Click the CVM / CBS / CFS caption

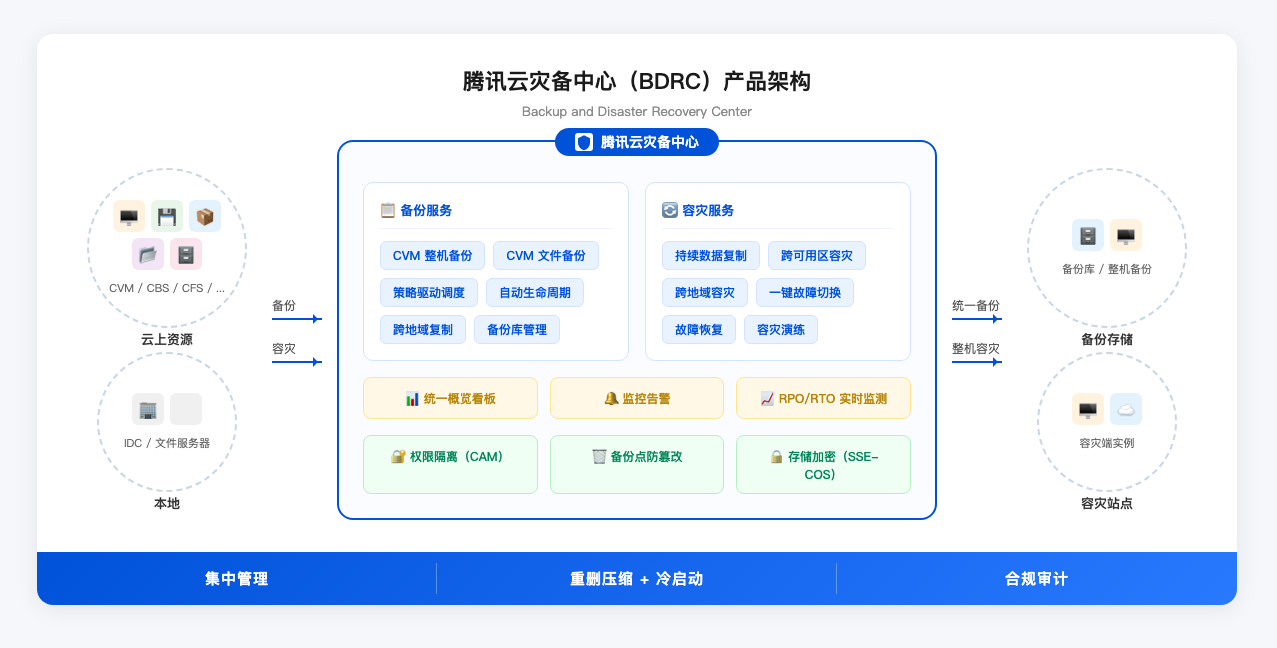(x=167, y=288)
